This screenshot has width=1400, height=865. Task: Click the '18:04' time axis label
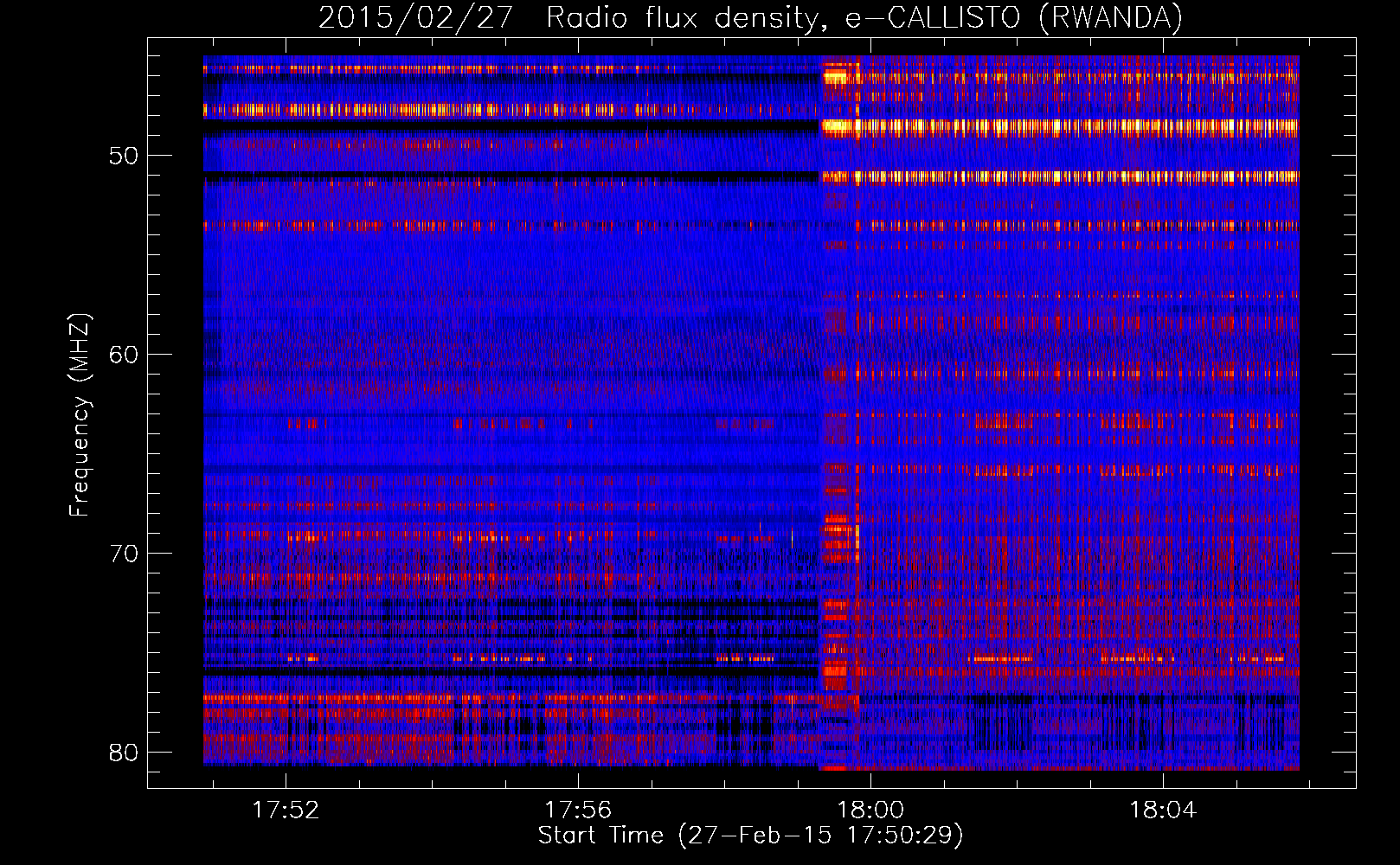tap(1163, 810)
